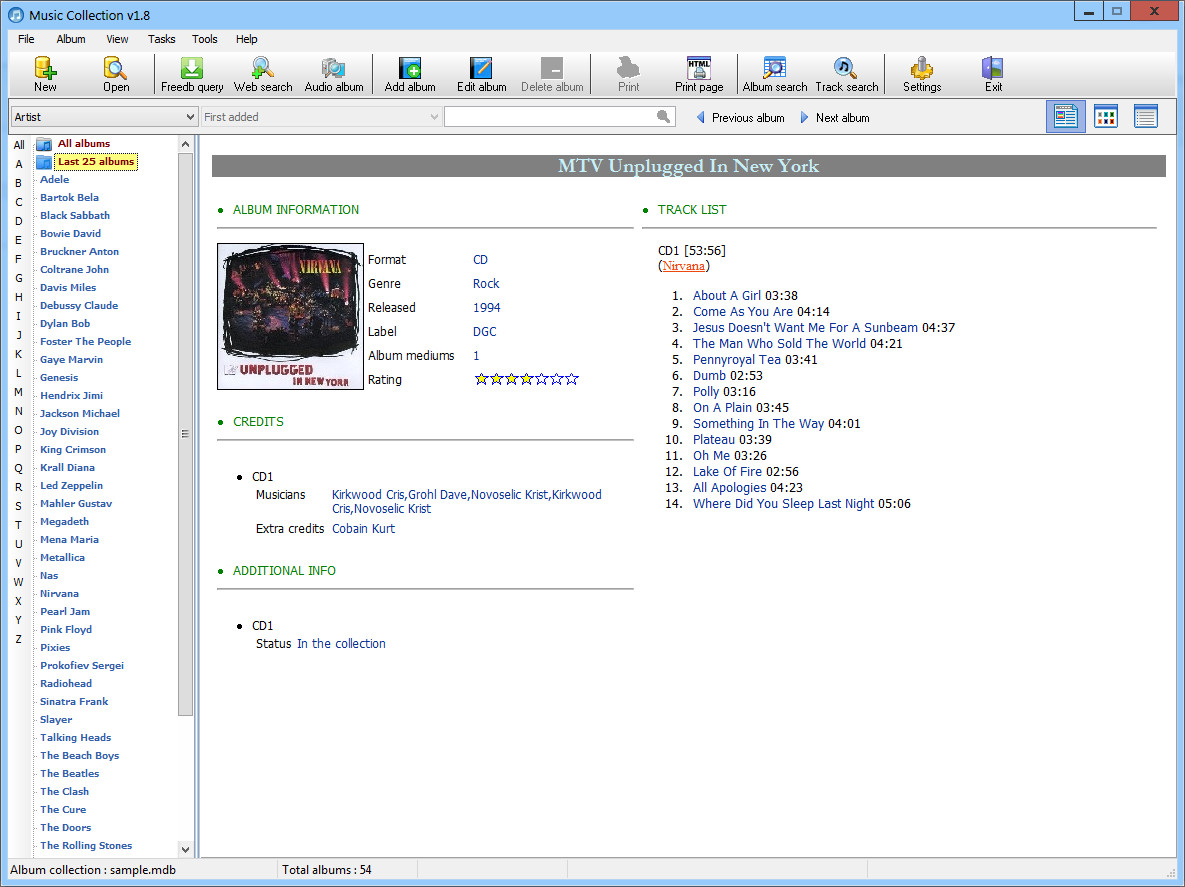
Task: Filter artists by letter N
Action: click(19, 411)
